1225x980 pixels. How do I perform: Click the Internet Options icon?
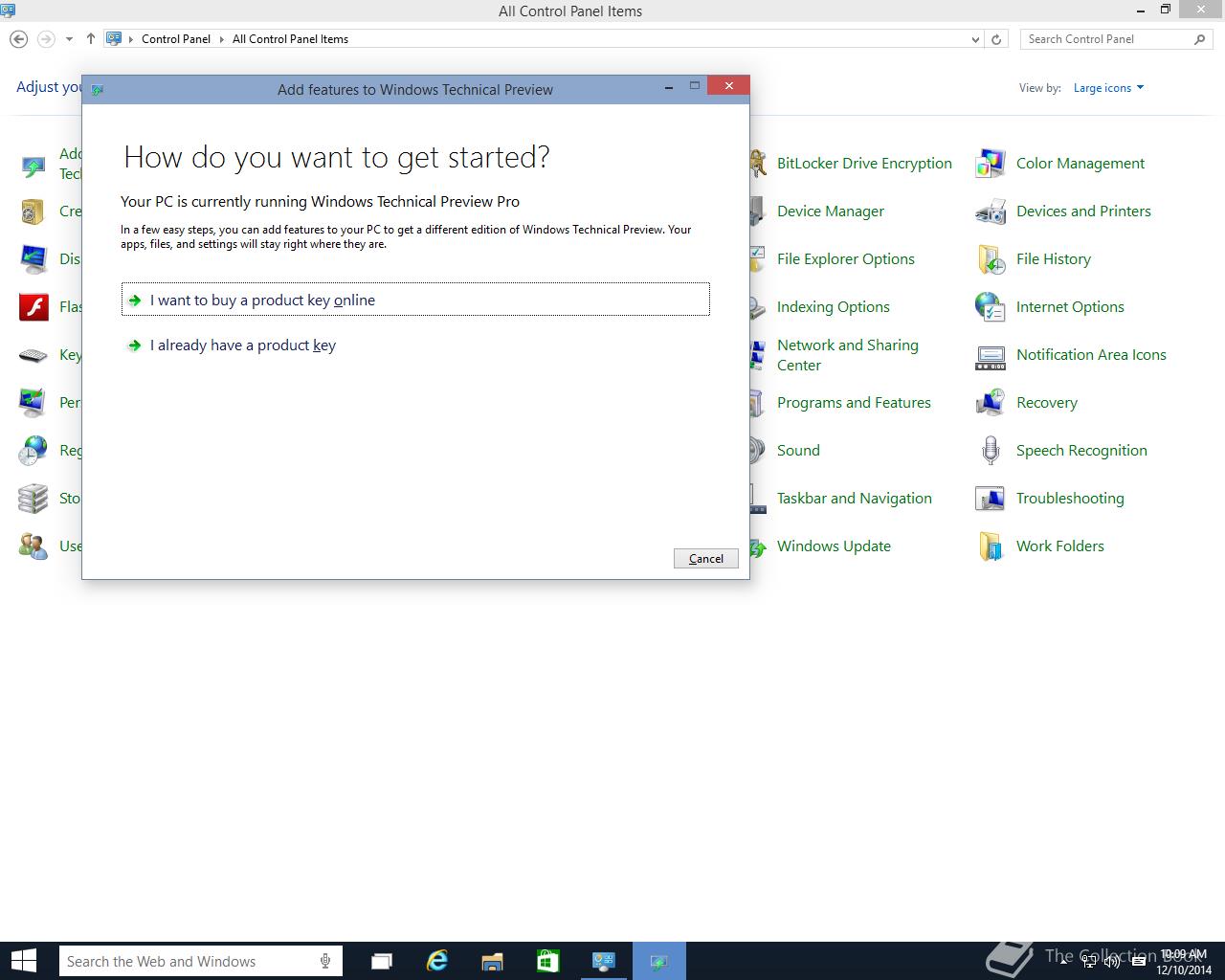tap(990, 307)
